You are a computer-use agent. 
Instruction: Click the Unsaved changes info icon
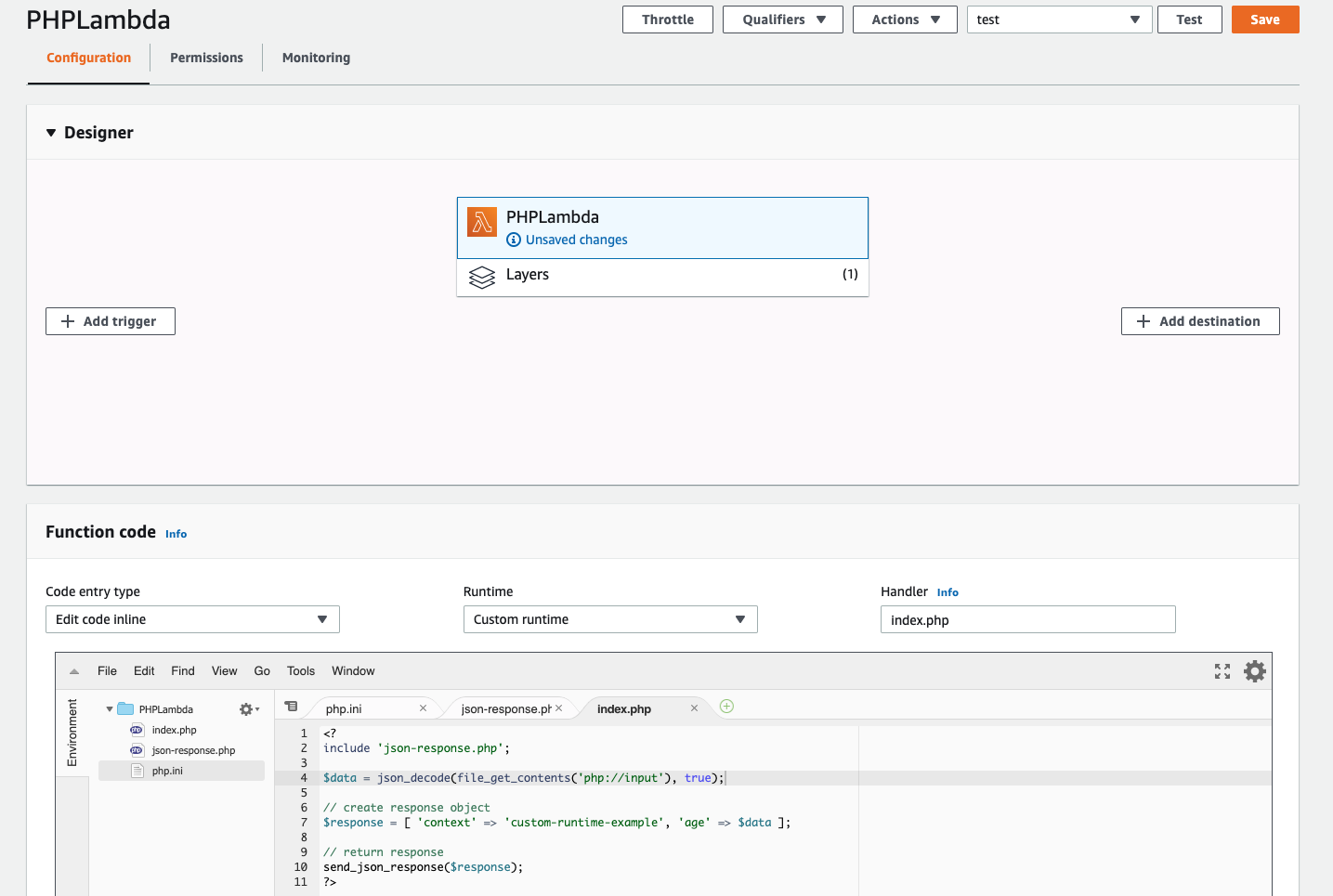514,240
